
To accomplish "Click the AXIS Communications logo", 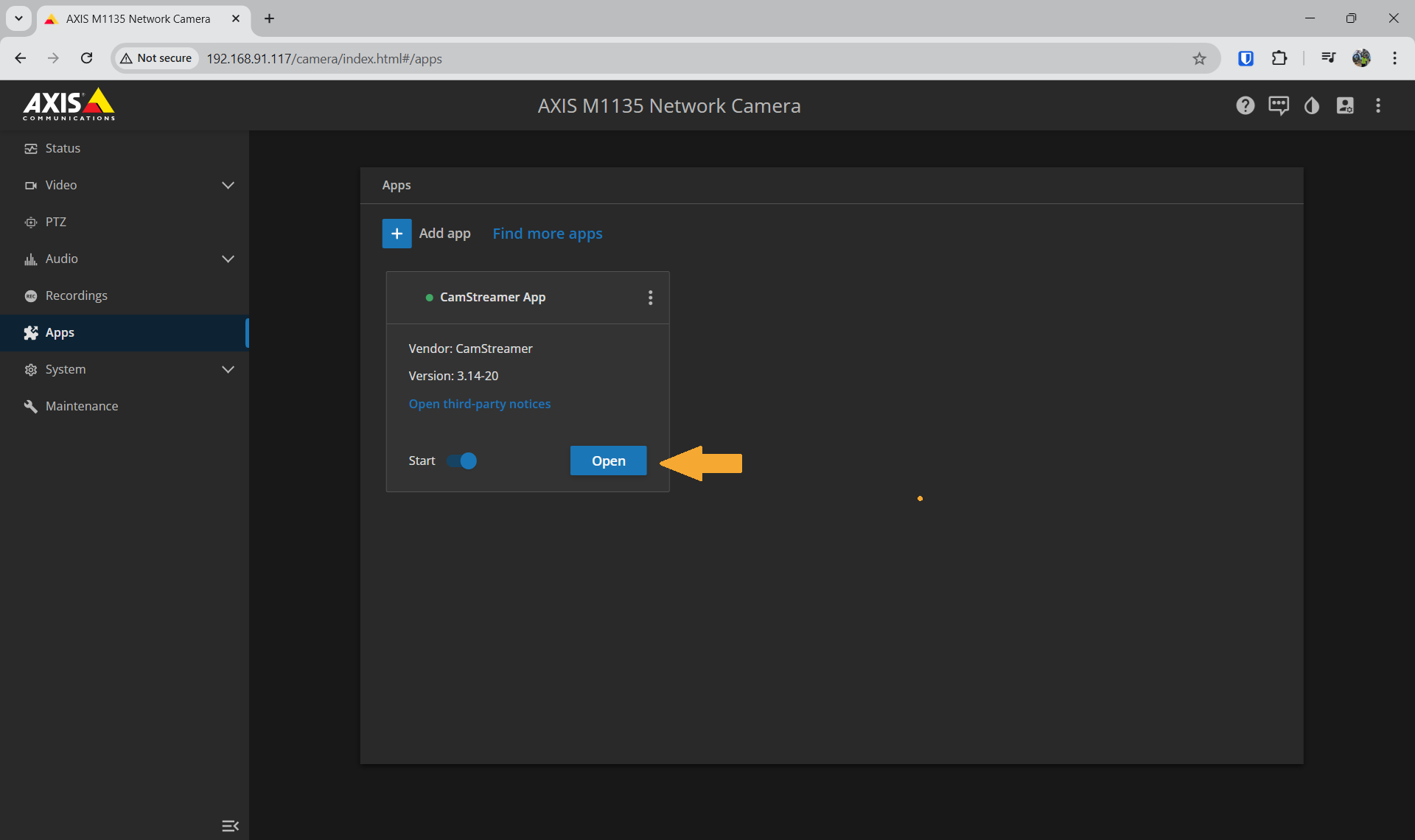I will [69, 105].
